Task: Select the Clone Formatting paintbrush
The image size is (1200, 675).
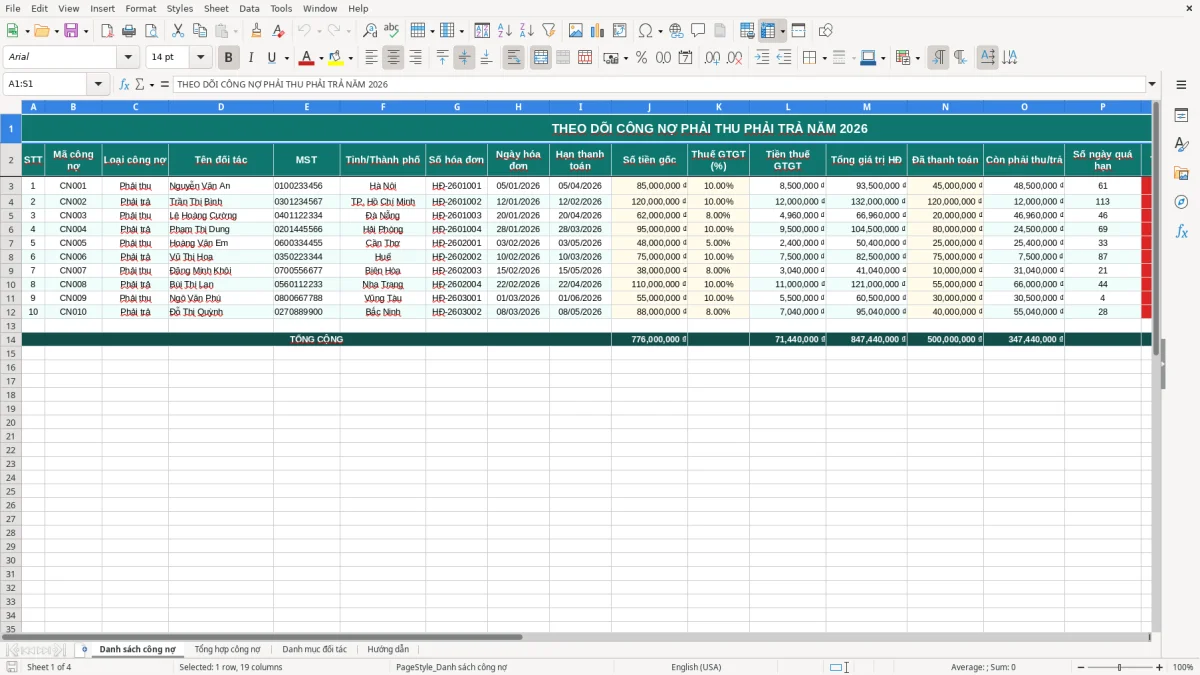Action: click(257, 31)
